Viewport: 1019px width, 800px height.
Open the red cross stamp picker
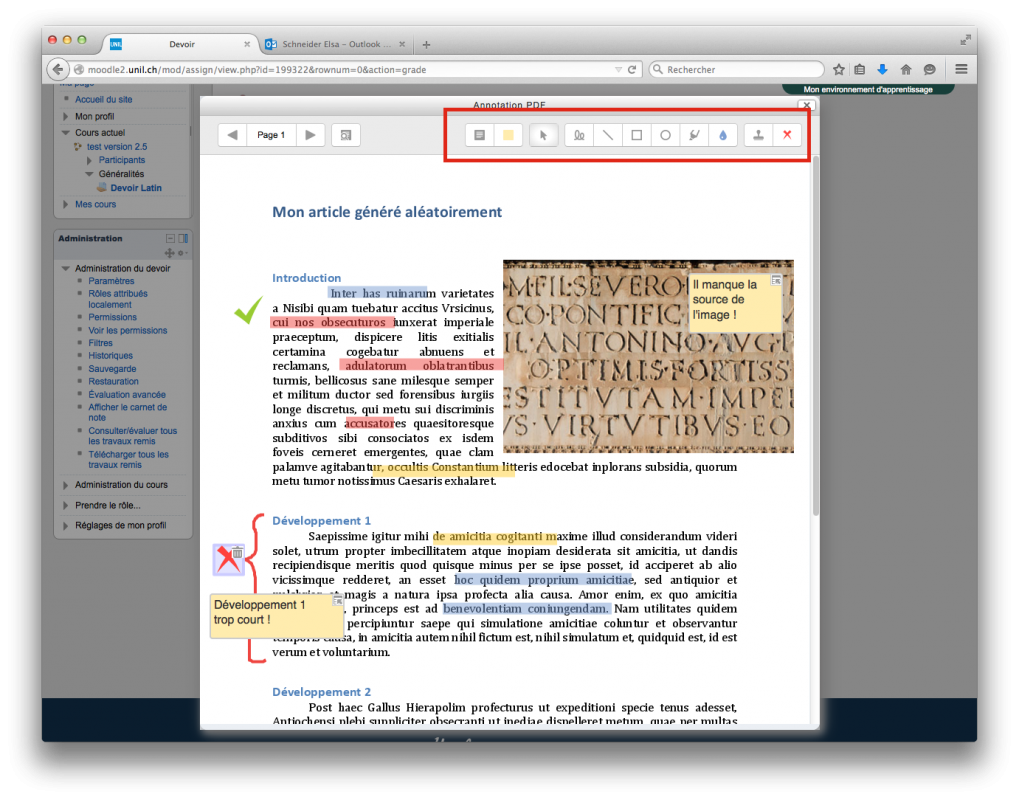787,135
